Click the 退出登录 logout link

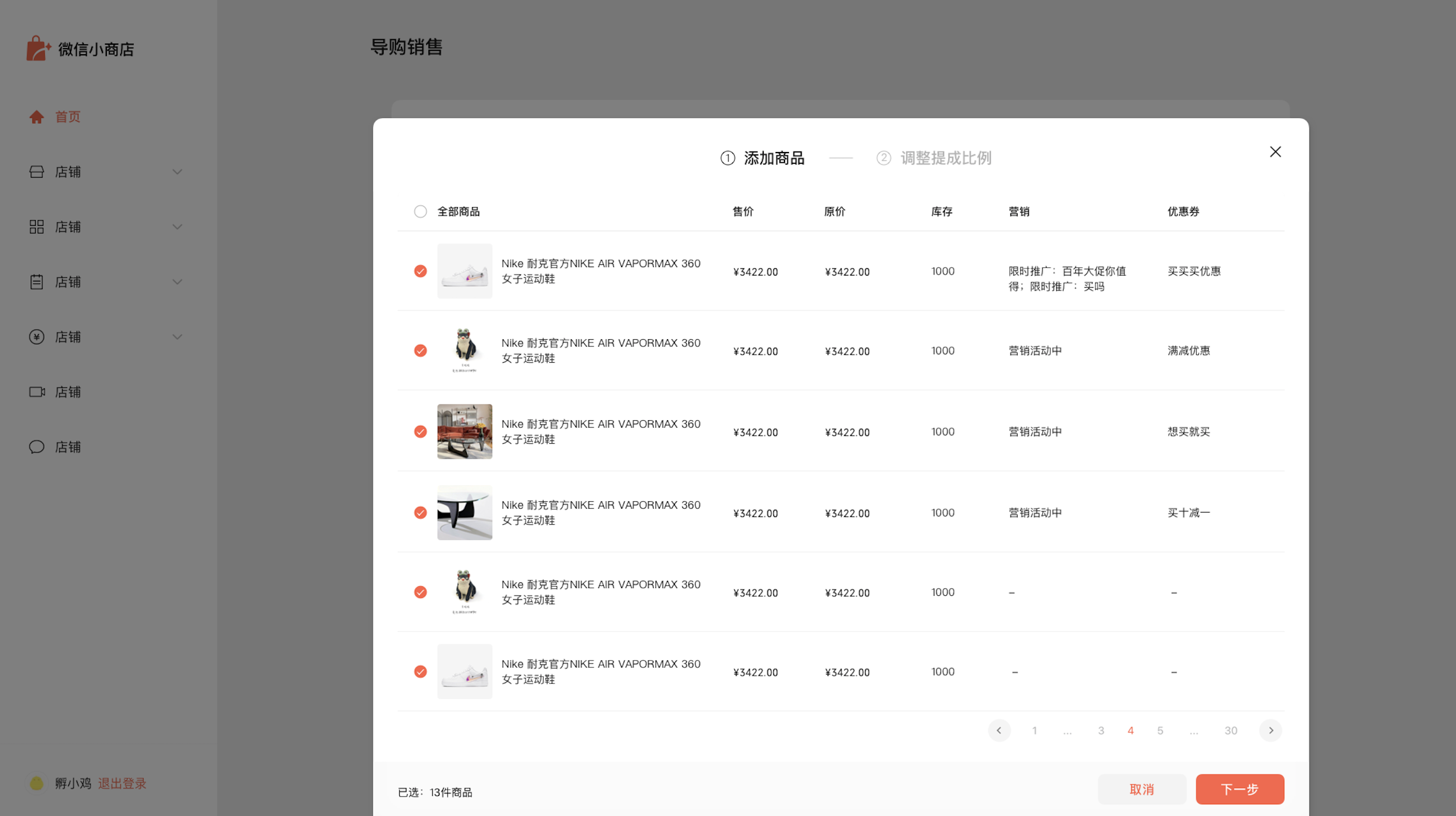122,783
